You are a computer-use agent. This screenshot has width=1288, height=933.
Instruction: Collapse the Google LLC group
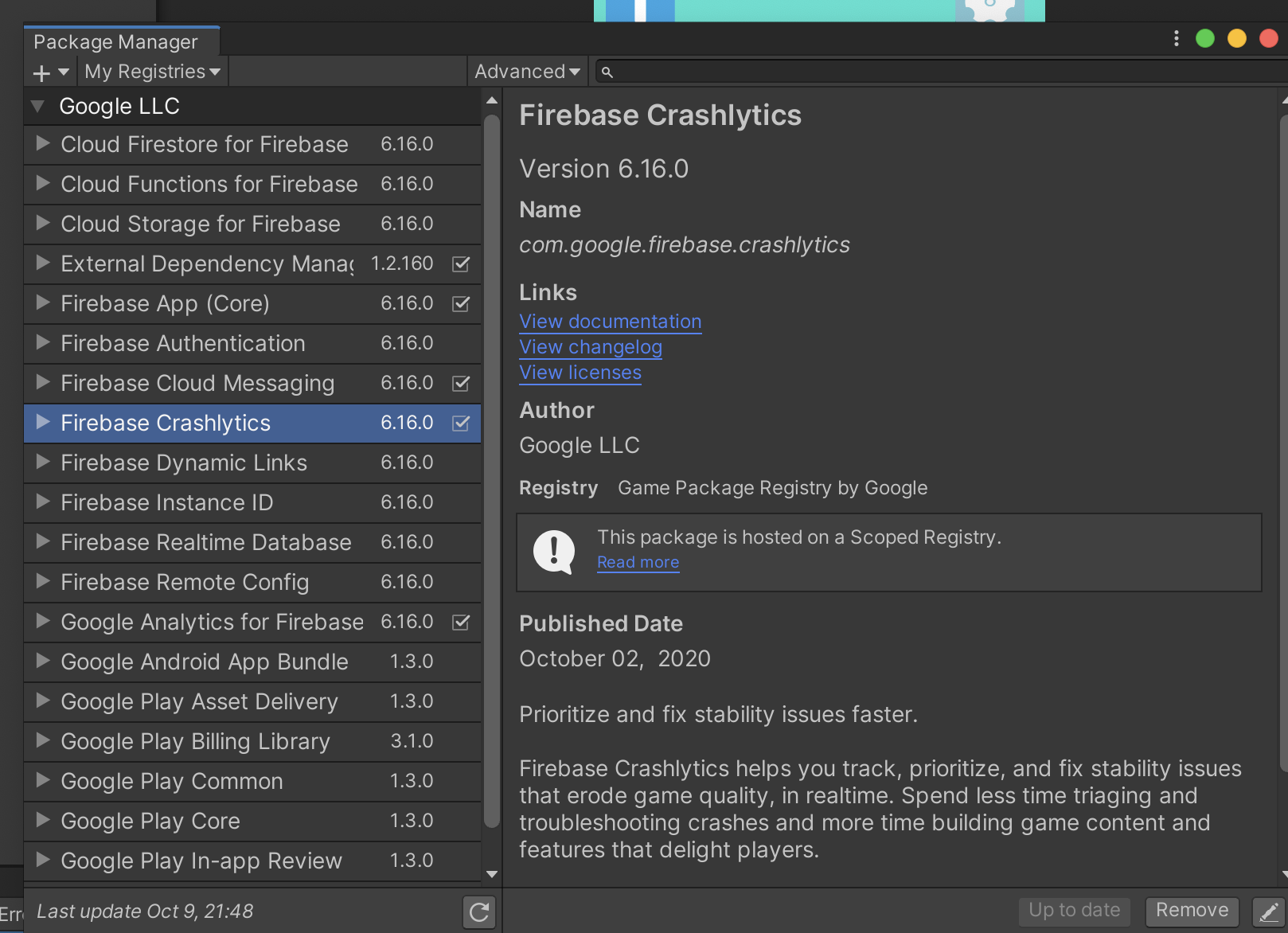[37, 106]
